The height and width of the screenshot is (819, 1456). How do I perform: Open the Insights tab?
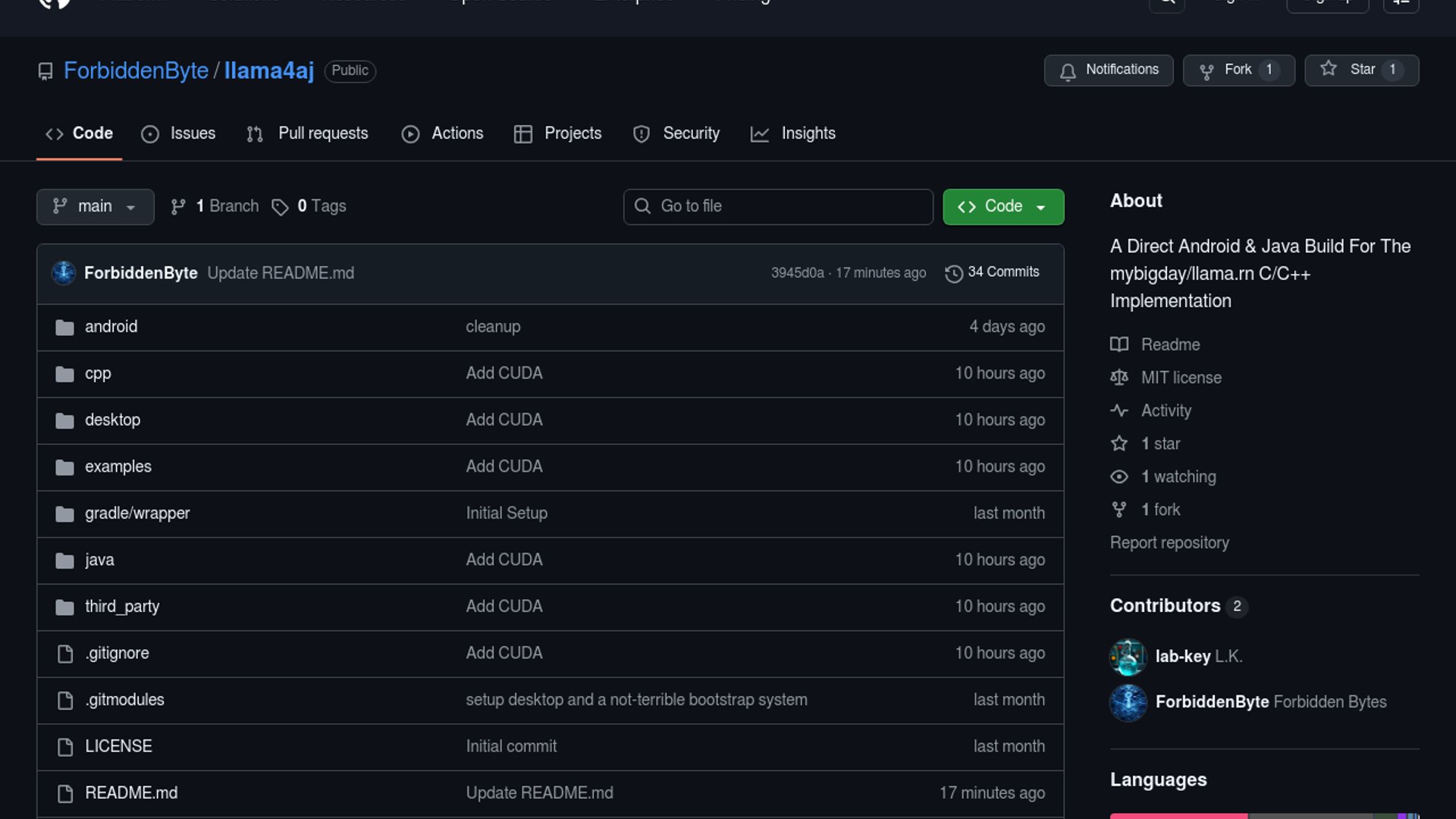792,133
